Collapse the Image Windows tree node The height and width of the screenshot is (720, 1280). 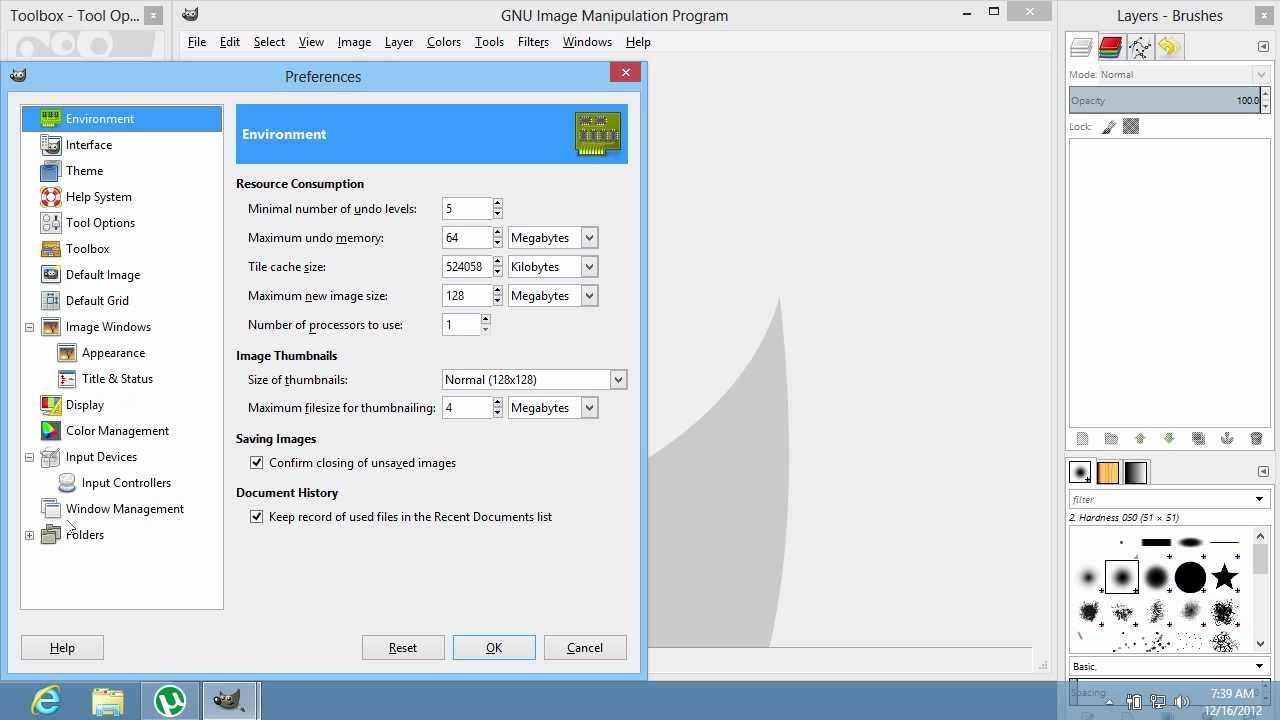[x=29, y=327]
